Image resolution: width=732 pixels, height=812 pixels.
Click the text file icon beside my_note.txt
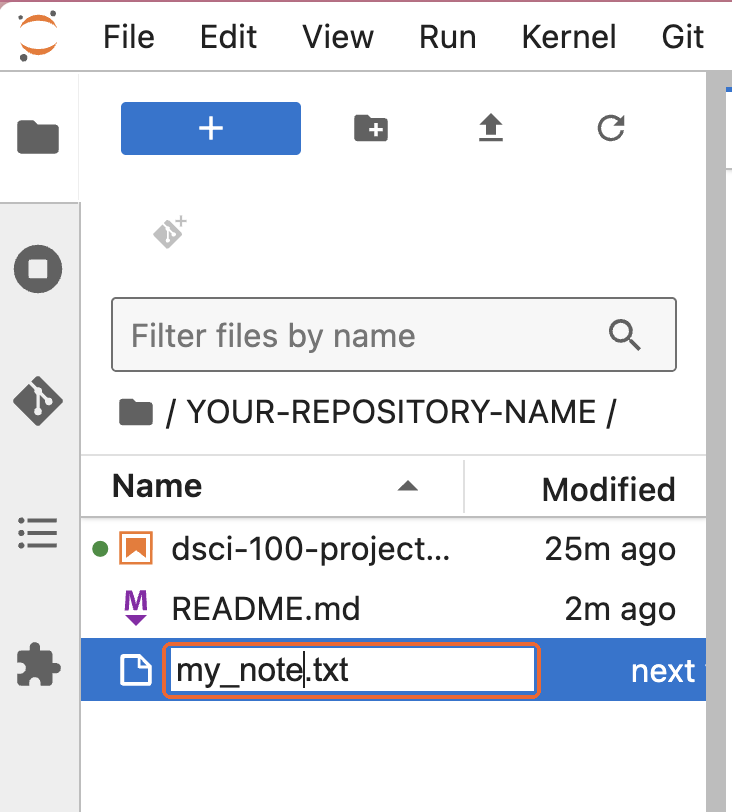[136, 670]
